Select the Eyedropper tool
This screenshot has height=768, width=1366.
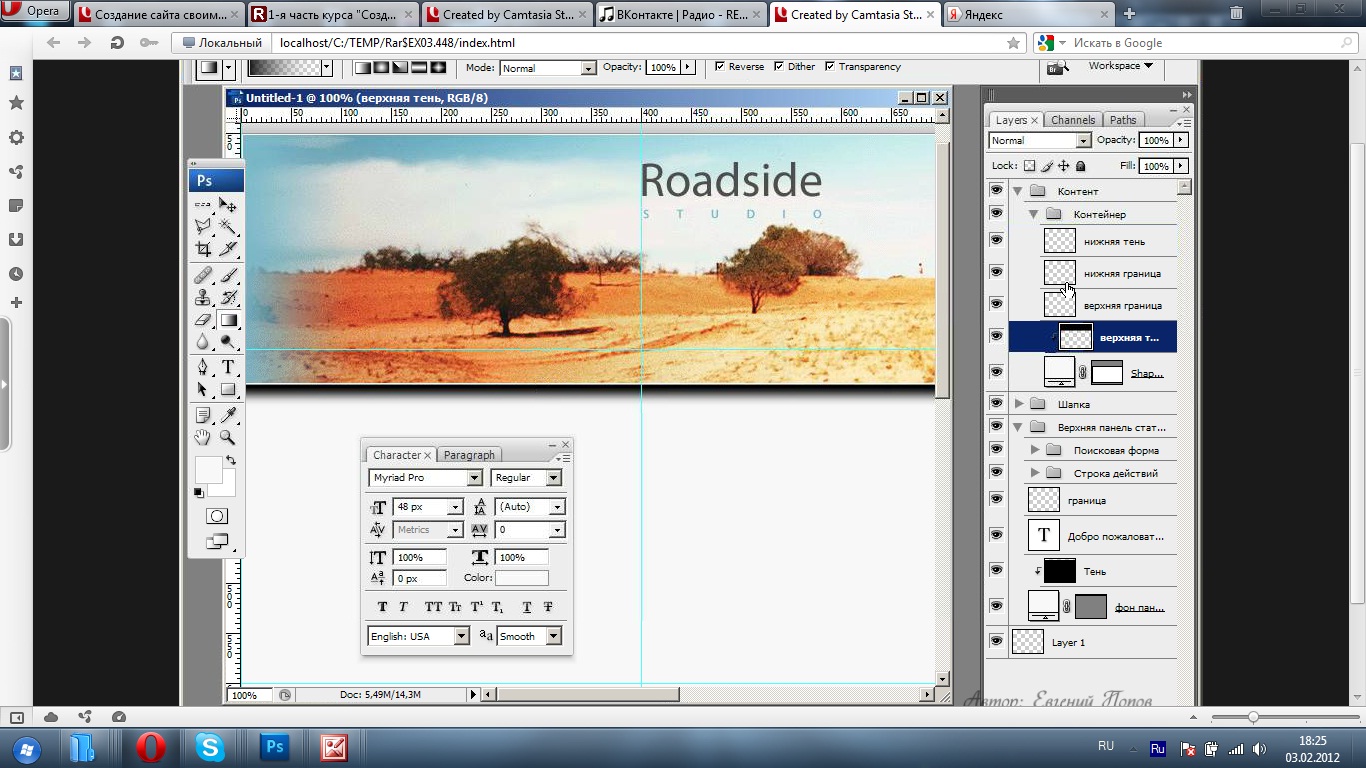pyautogui.click(x=228, y=415)
